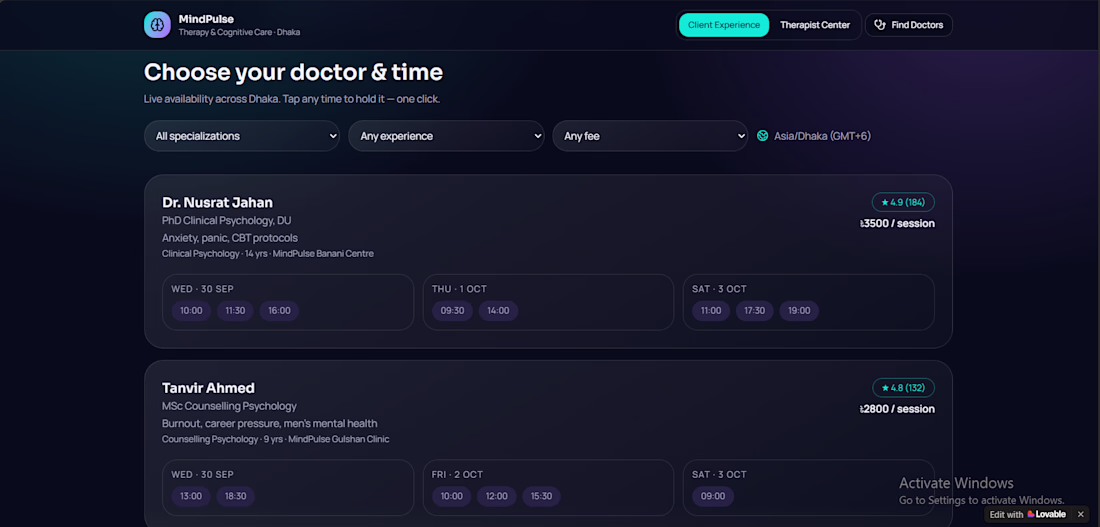The width and height of the screenshot is (1100, 527).
Task: Click the 4.8 (132) rating badge
Action: (x=903, y=387)
